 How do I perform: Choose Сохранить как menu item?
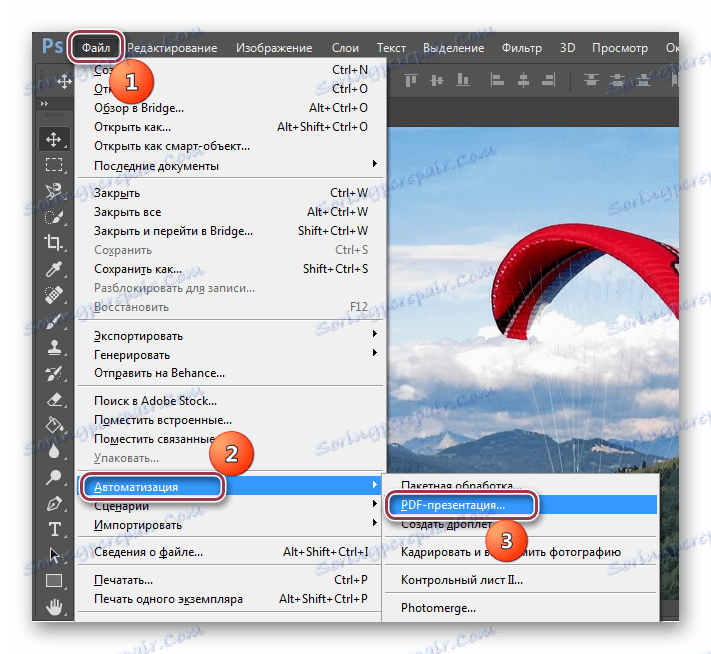(x=230, y=269)
